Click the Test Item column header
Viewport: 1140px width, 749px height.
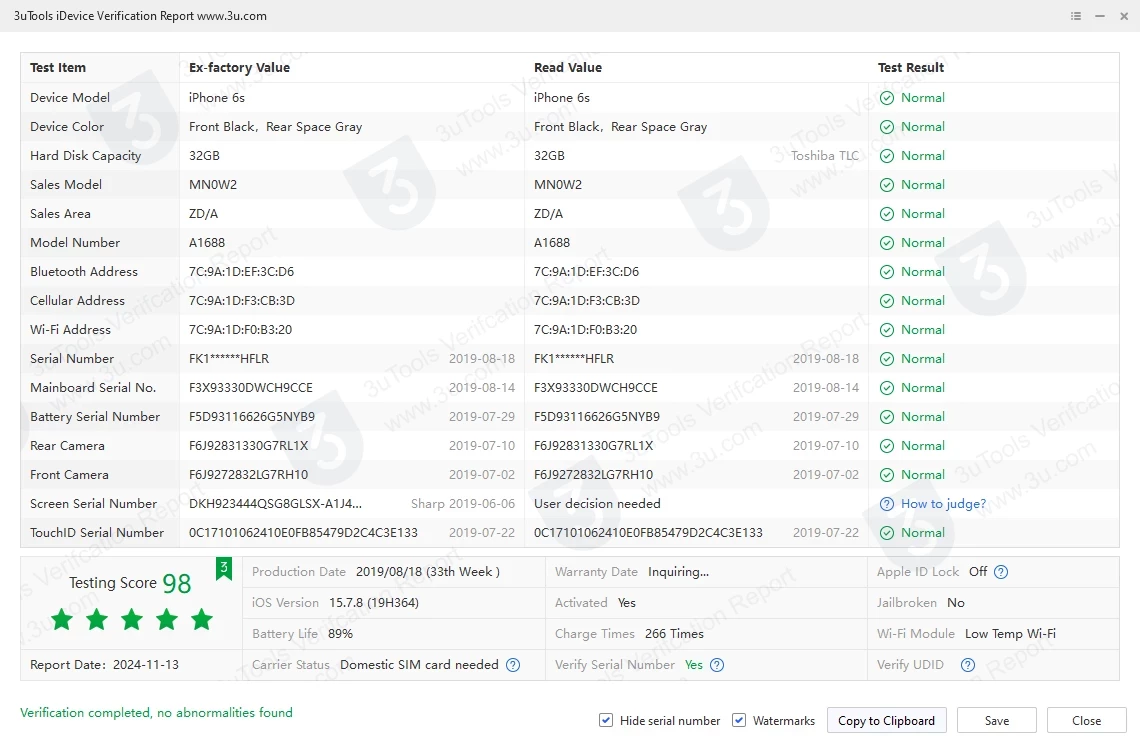[58, 68]
